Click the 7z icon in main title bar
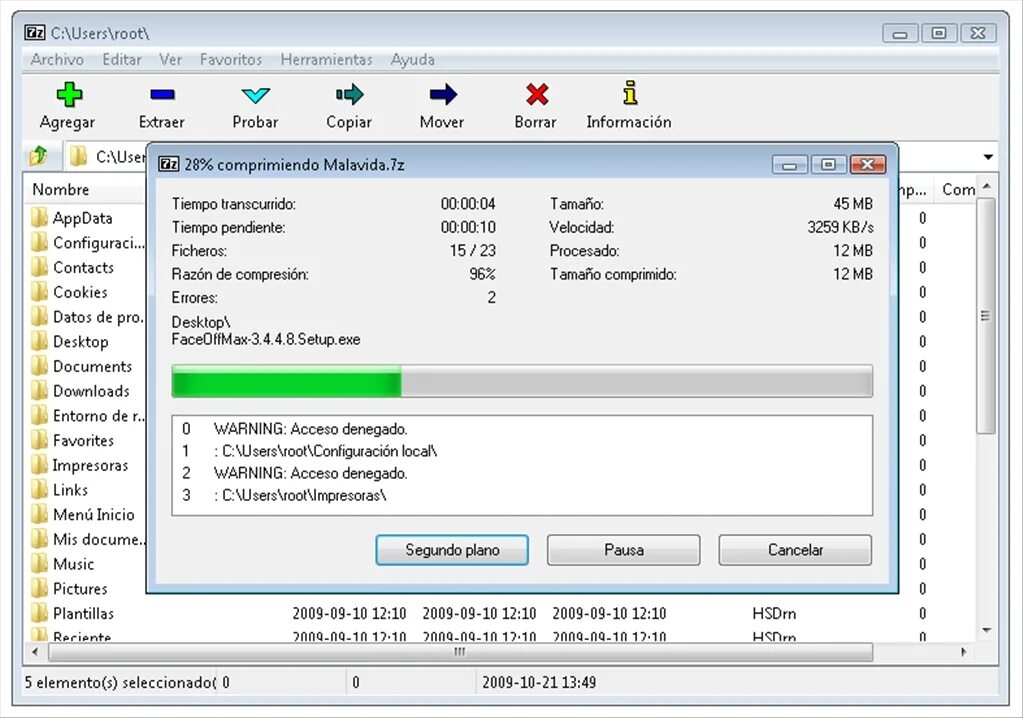This screenshot has width=1023, height=718. click(x=35, y=33)
